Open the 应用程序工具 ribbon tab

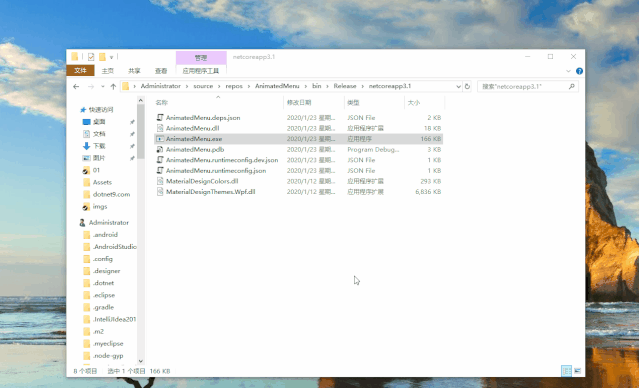coord(201,71)
